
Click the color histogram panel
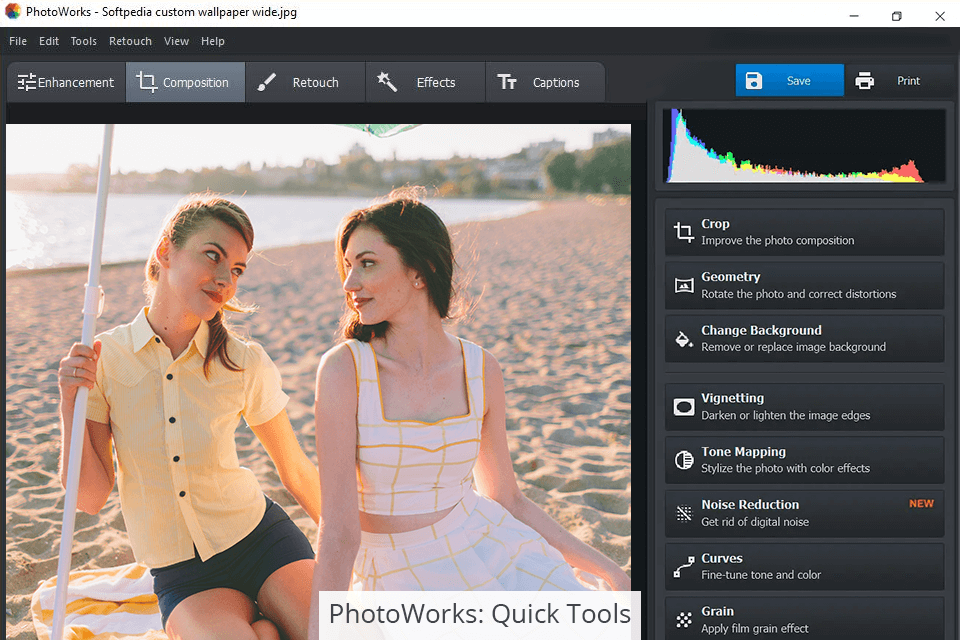click(804, 146)
